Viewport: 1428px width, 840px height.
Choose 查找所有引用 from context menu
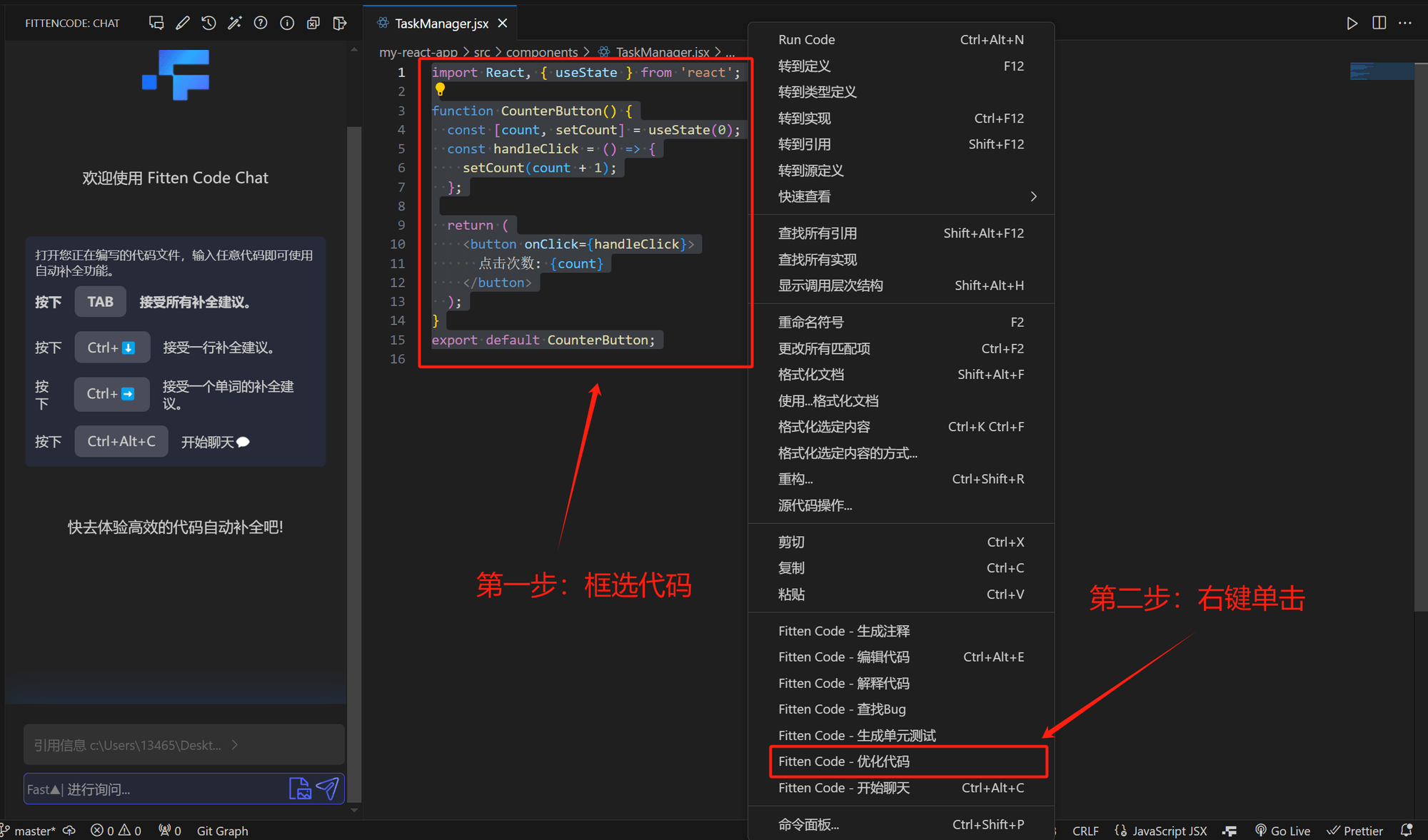(x=901, y=233)
